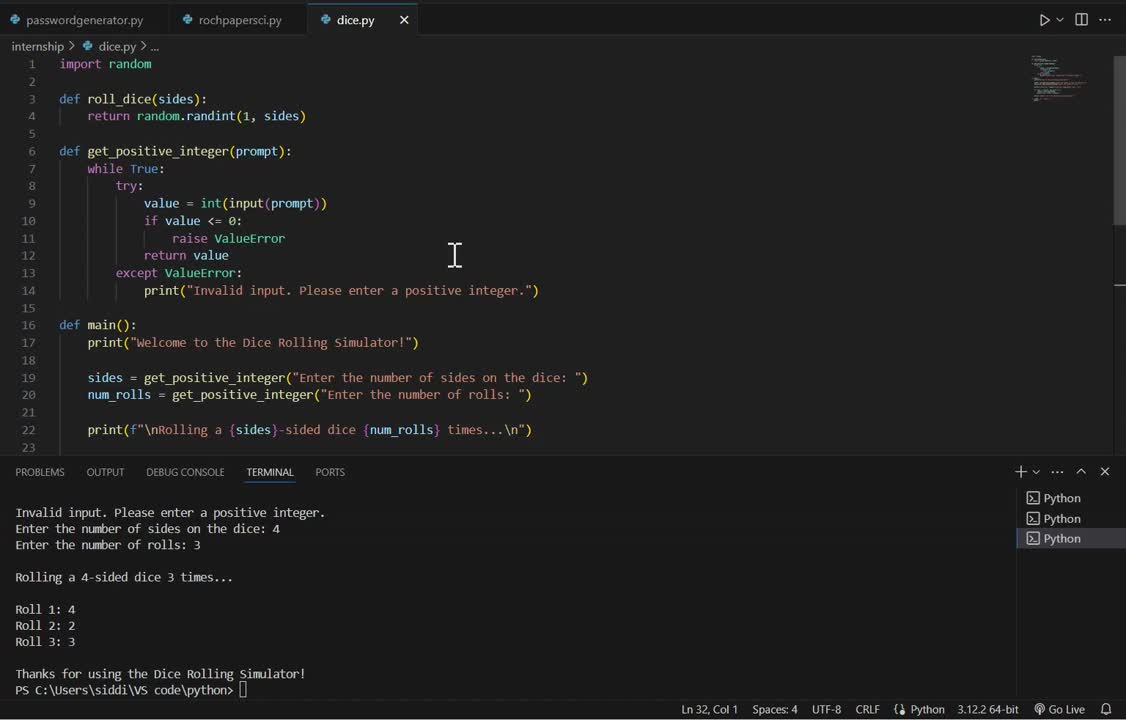Select Python interpreter 3.12.2 64-bit
Viewport: 1126px width, 720px height.
987,709
